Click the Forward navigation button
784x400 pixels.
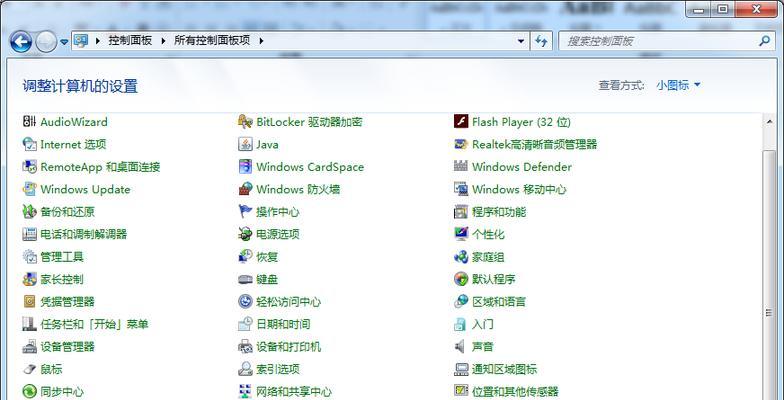[x=46, y=42]
